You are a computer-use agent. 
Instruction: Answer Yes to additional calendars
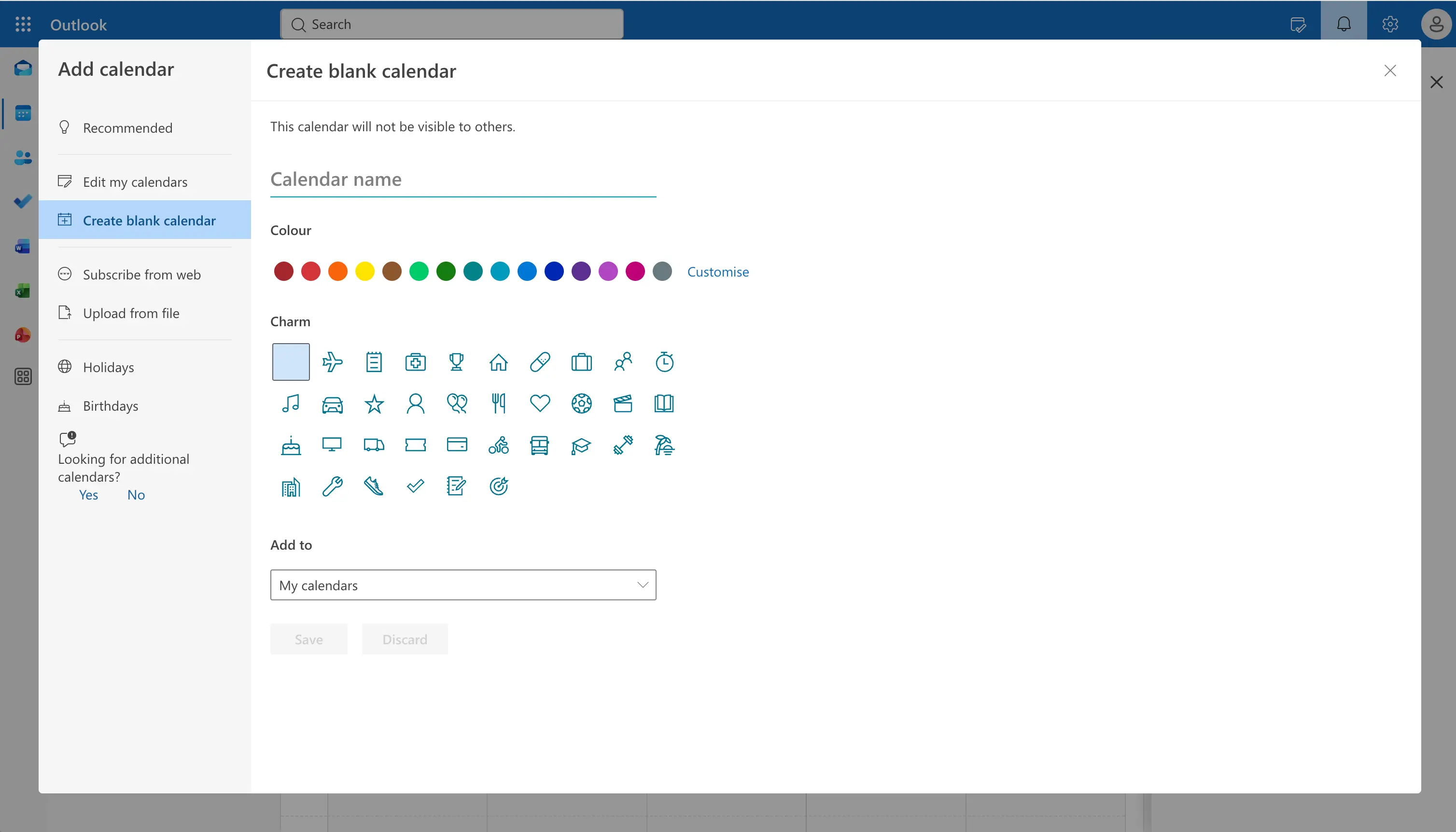[x=88, y=495]
